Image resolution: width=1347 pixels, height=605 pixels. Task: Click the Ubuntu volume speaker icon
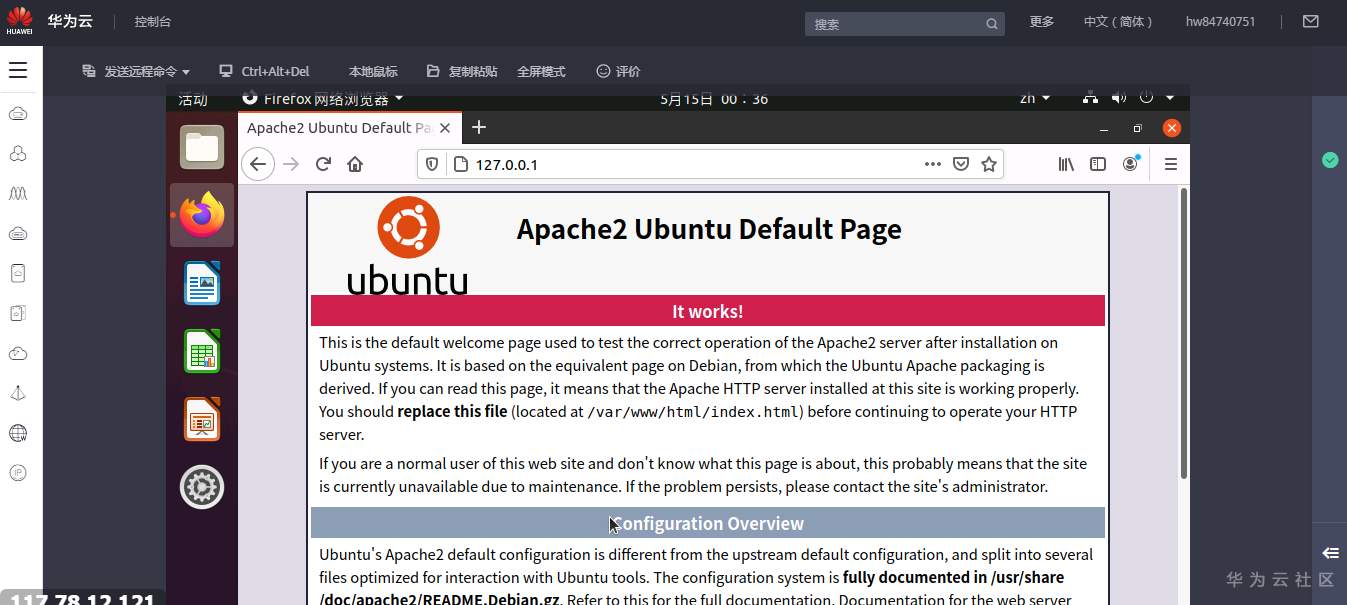[1118, 98]
